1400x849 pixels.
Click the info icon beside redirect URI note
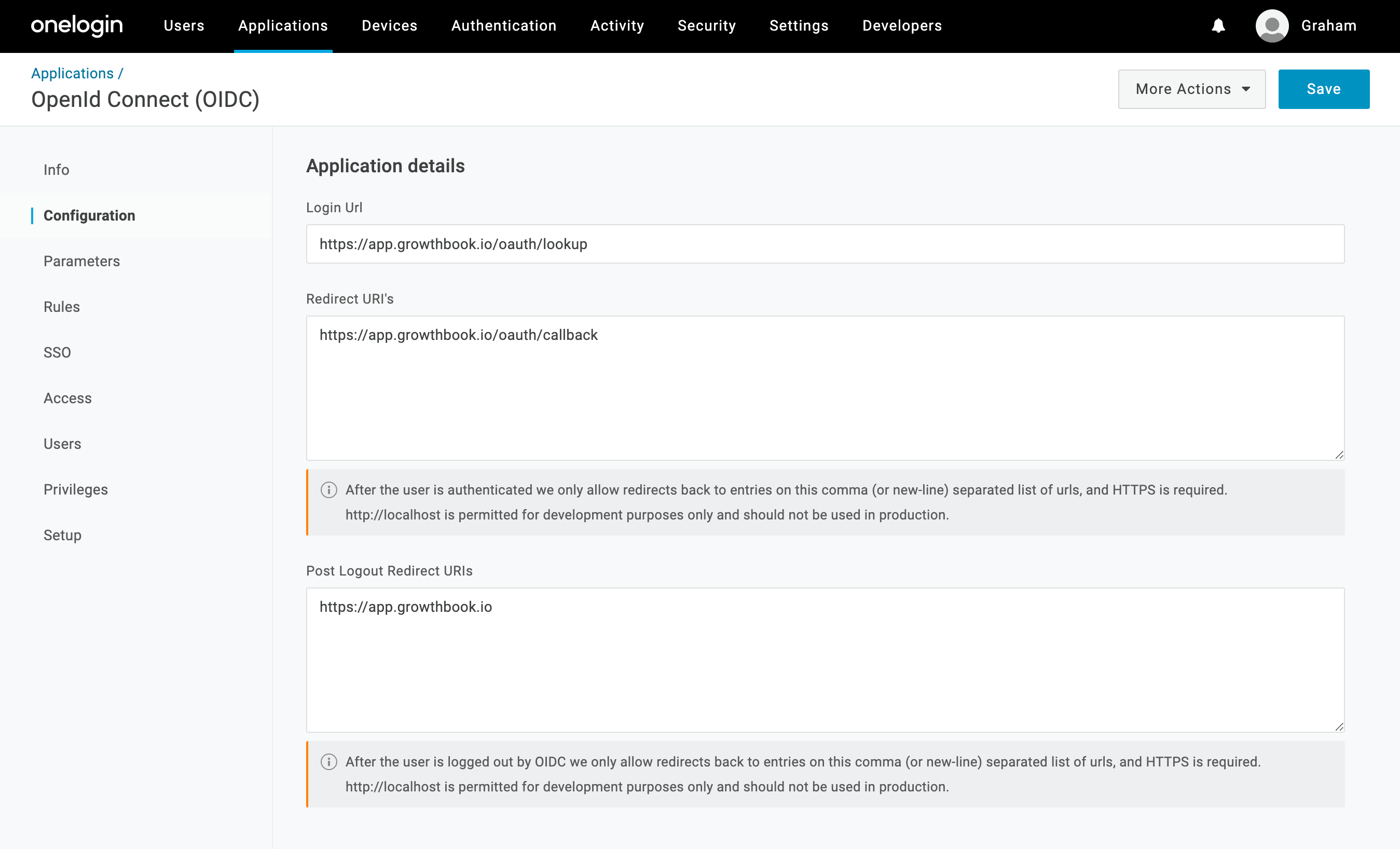tap(328, 490)
